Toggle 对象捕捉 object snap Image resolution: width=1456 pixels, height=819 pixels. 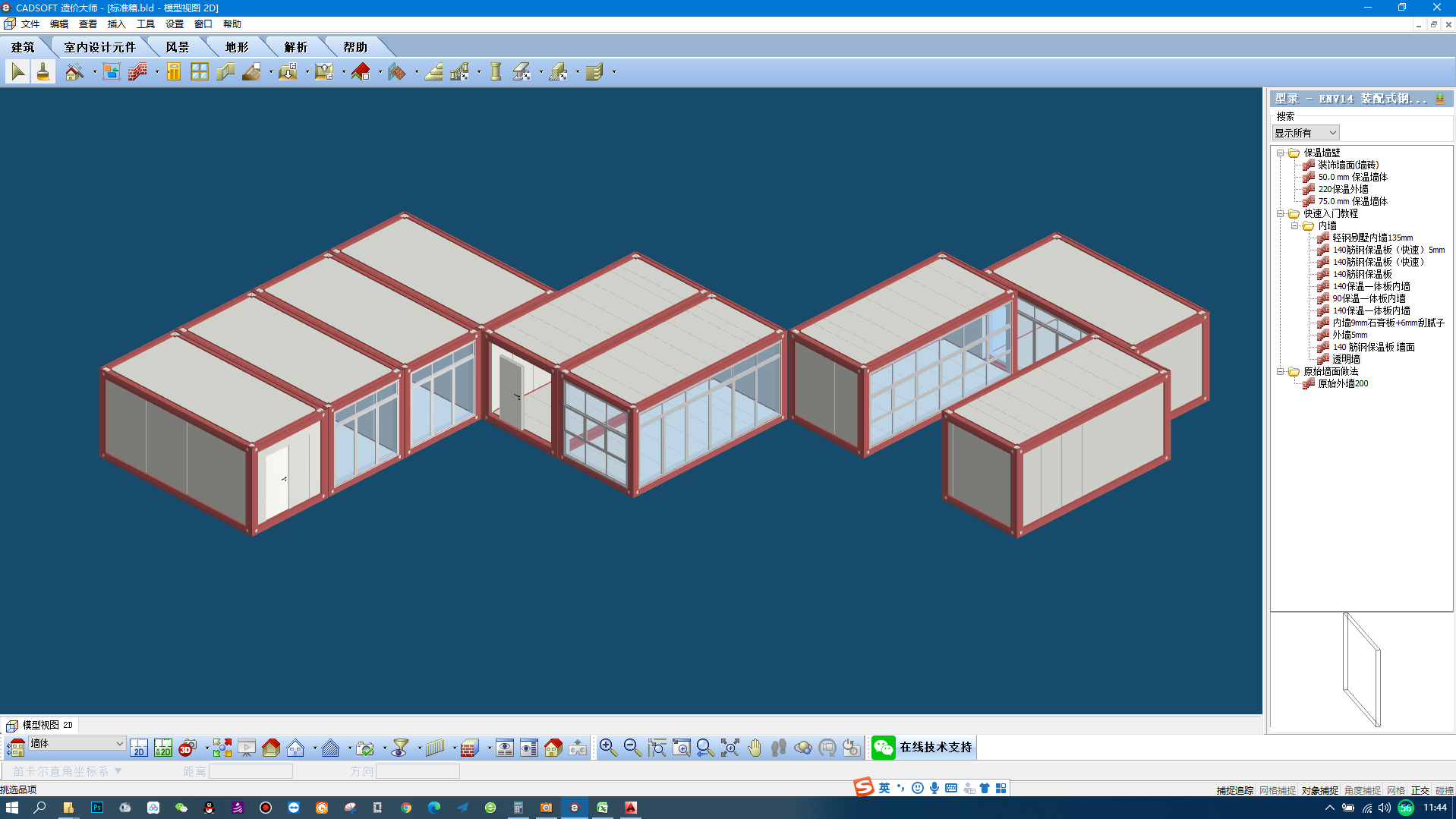point(1320,790)
